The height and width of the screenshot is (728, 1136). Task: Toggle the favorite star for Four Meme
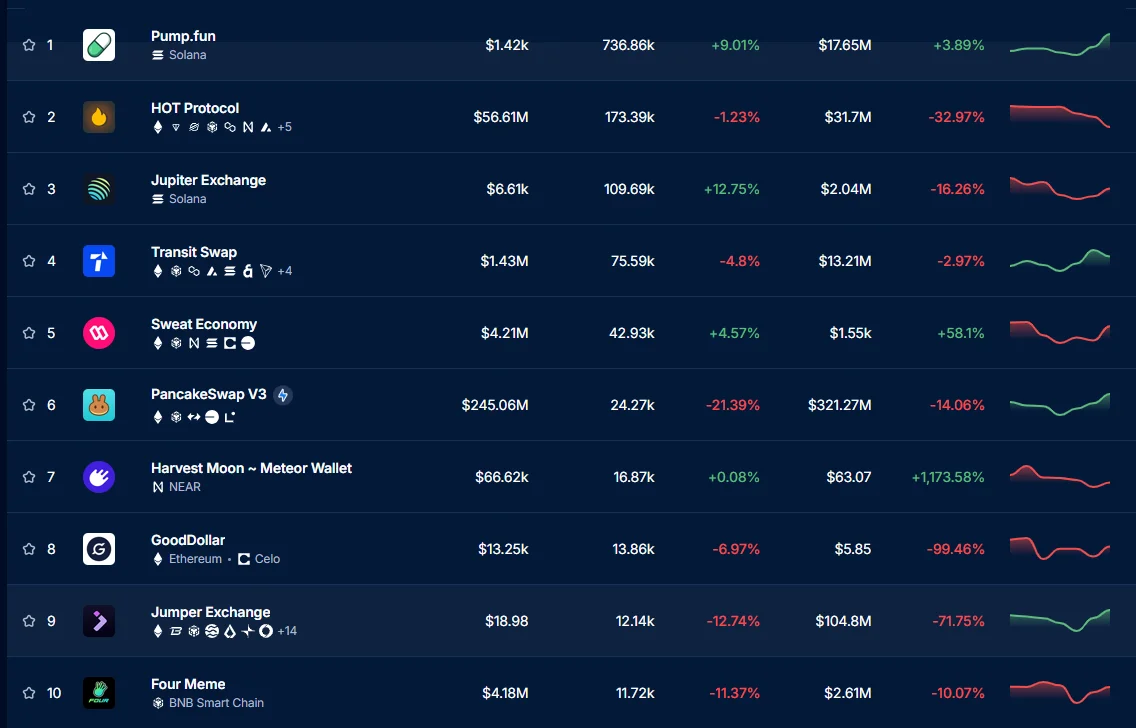[x=28, y=692]
